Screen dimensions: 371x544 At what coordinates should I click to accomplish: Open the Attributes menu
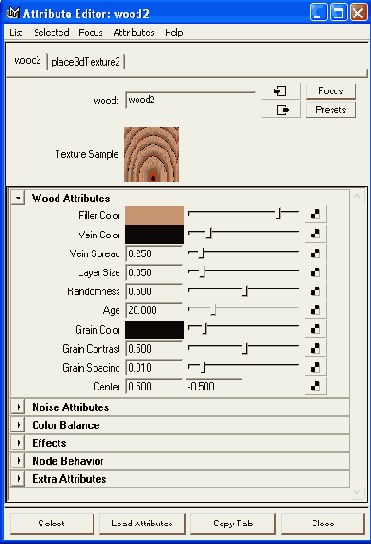134,33
